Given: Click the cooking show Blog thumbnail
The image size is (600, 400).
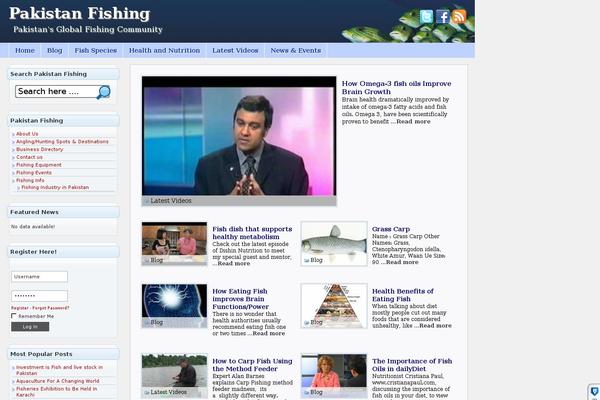Looking at the screenshot, I should coord(174,243).
